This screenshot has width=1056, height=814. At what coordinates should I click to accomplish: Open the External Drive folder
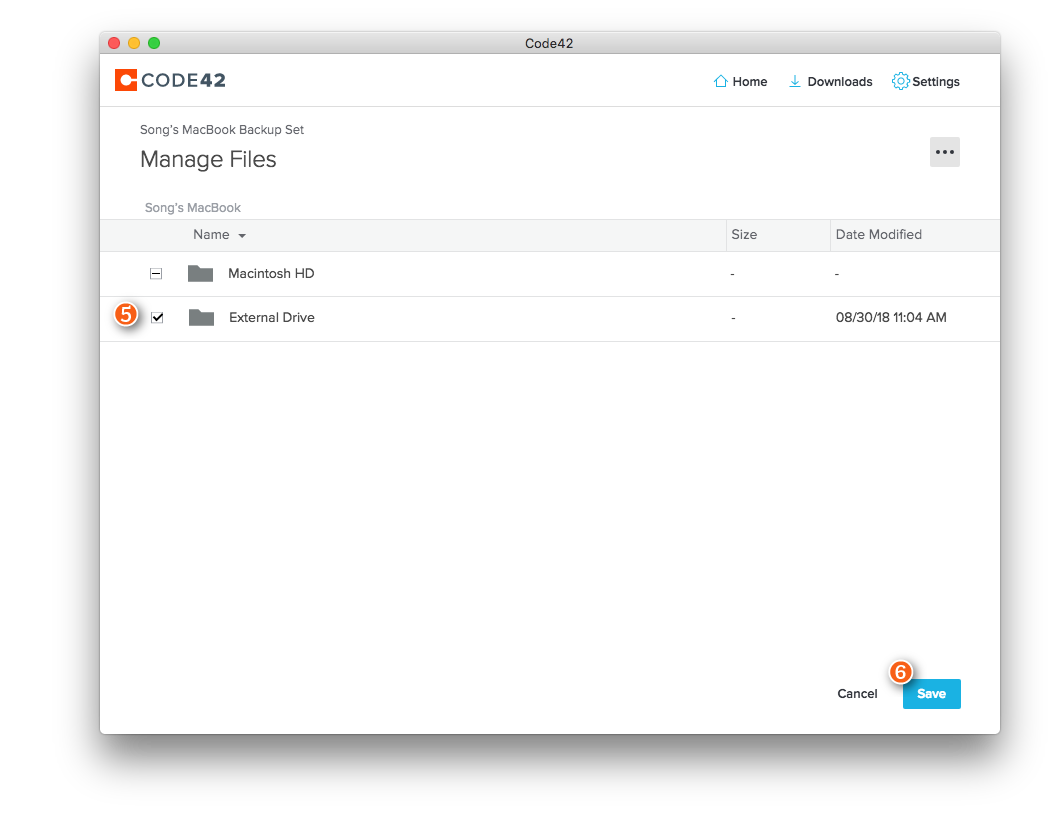click(x=271, y=317)
